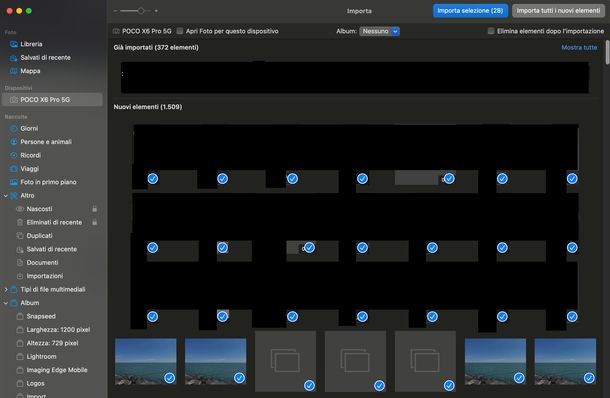Select the middle placeholder thumbnail in bottom row
This screenshot has height=398, width=610.
355,361
